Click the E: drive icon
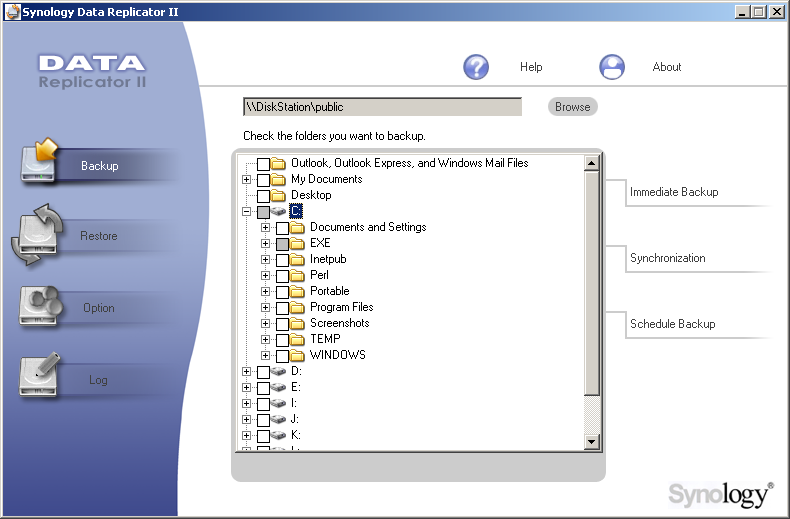The image size is (790, 519). pyautogui.click(x=279, y=387)
